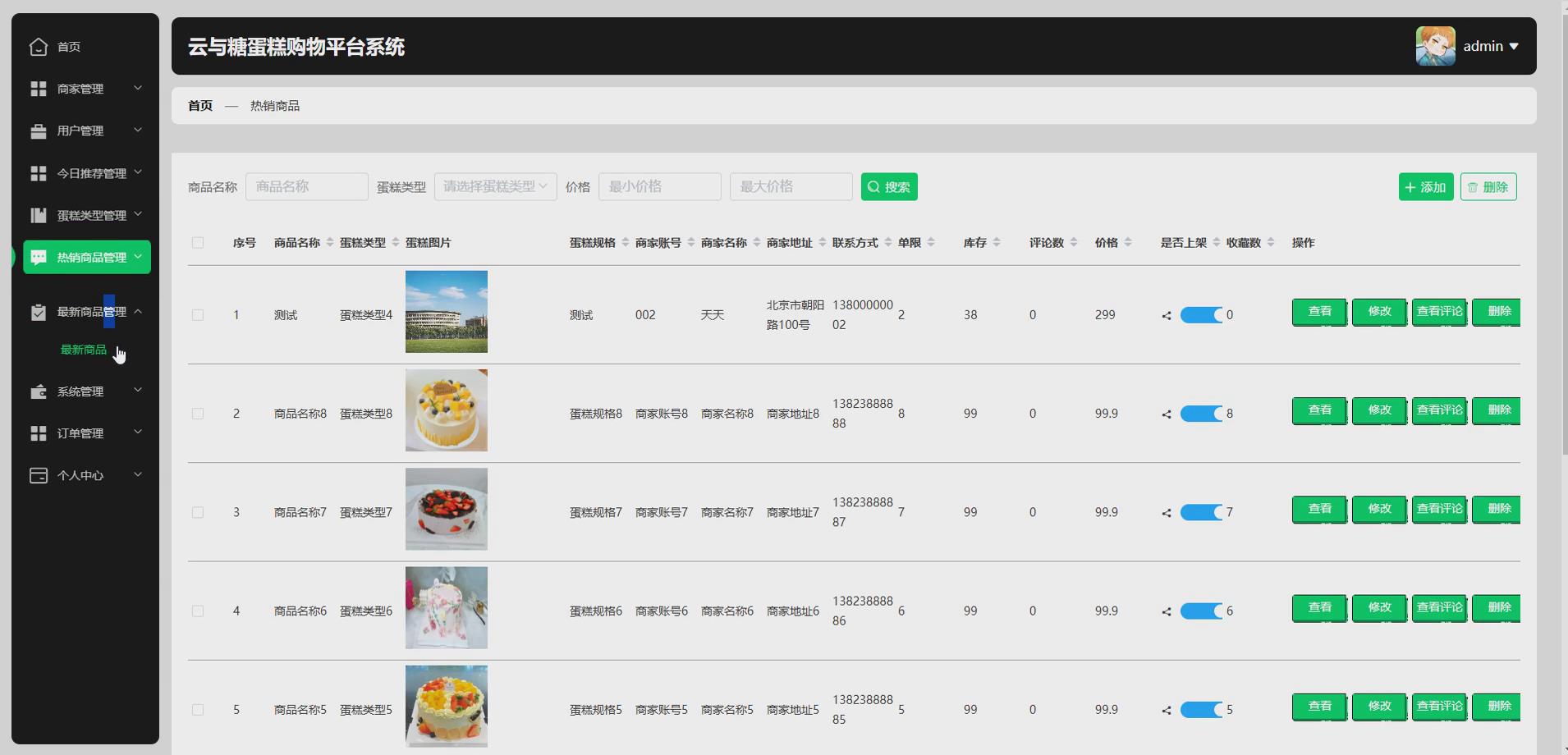Click the 用户管理 briefcase icon

click(x=39, y=130)
